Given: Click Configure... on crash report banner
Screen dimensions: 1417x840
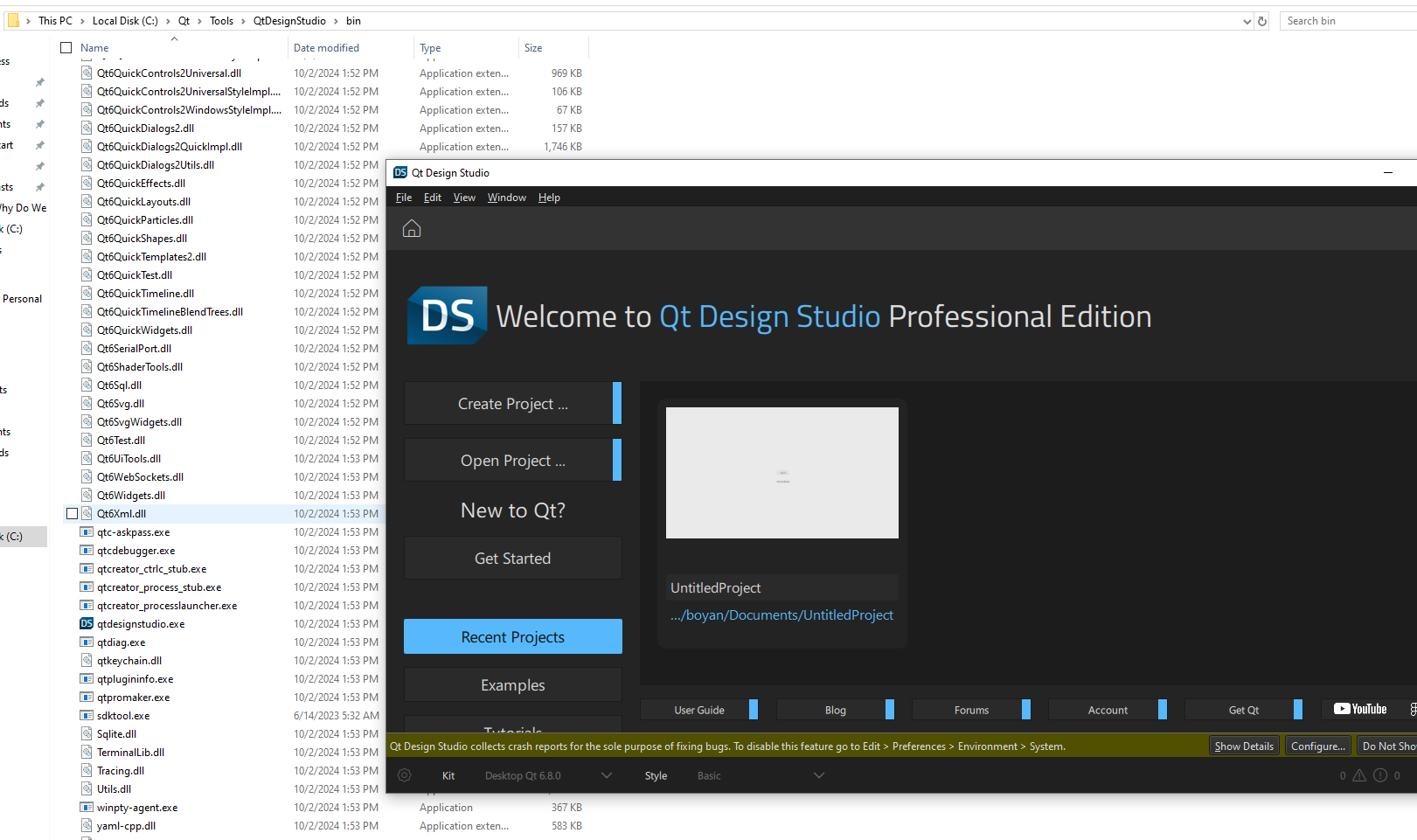Looking at the screenshot, I should pos(1317,746).
